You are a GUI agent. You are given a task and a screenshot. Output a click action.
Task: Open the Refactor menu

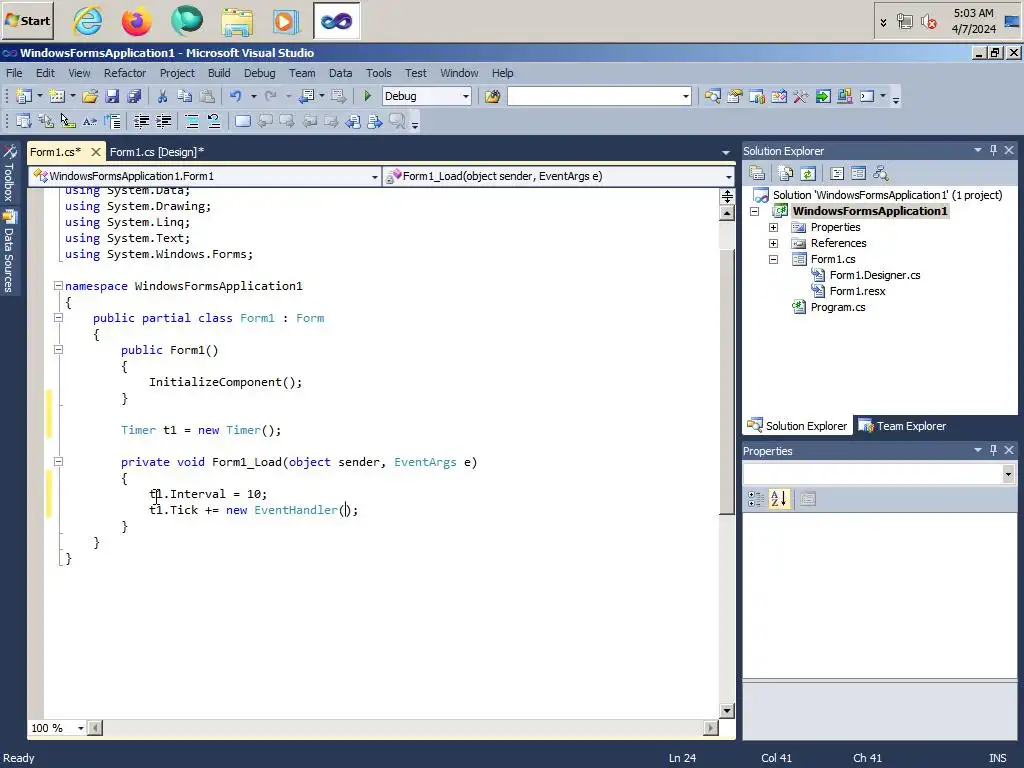[x=125, y=73]
